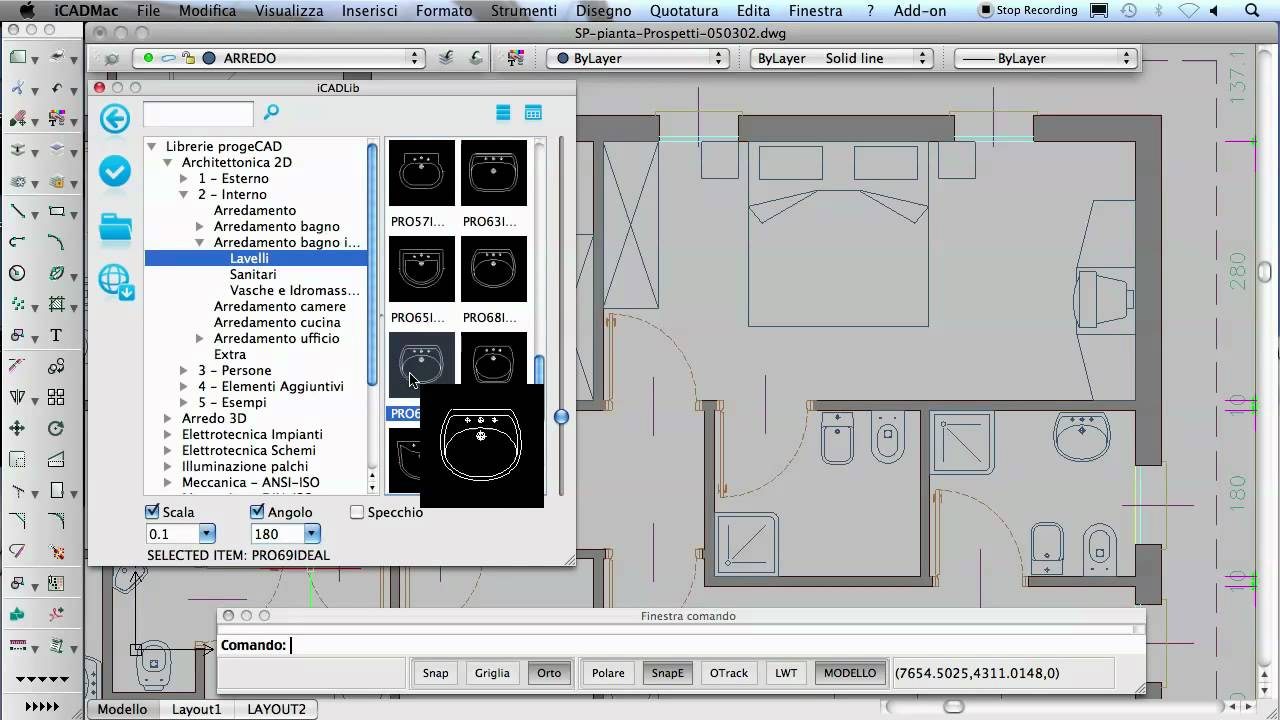The height and width of the screenshot is (720, 1280).
Task: Adjust the thumbnail size slider handle
Action: (561, 416)
